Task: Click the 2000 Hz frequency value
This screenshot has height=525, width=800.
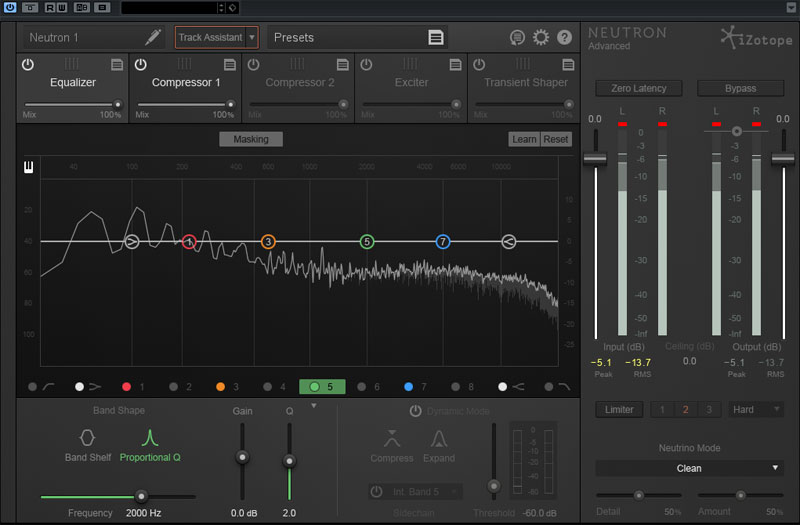Action: [143, 513]
